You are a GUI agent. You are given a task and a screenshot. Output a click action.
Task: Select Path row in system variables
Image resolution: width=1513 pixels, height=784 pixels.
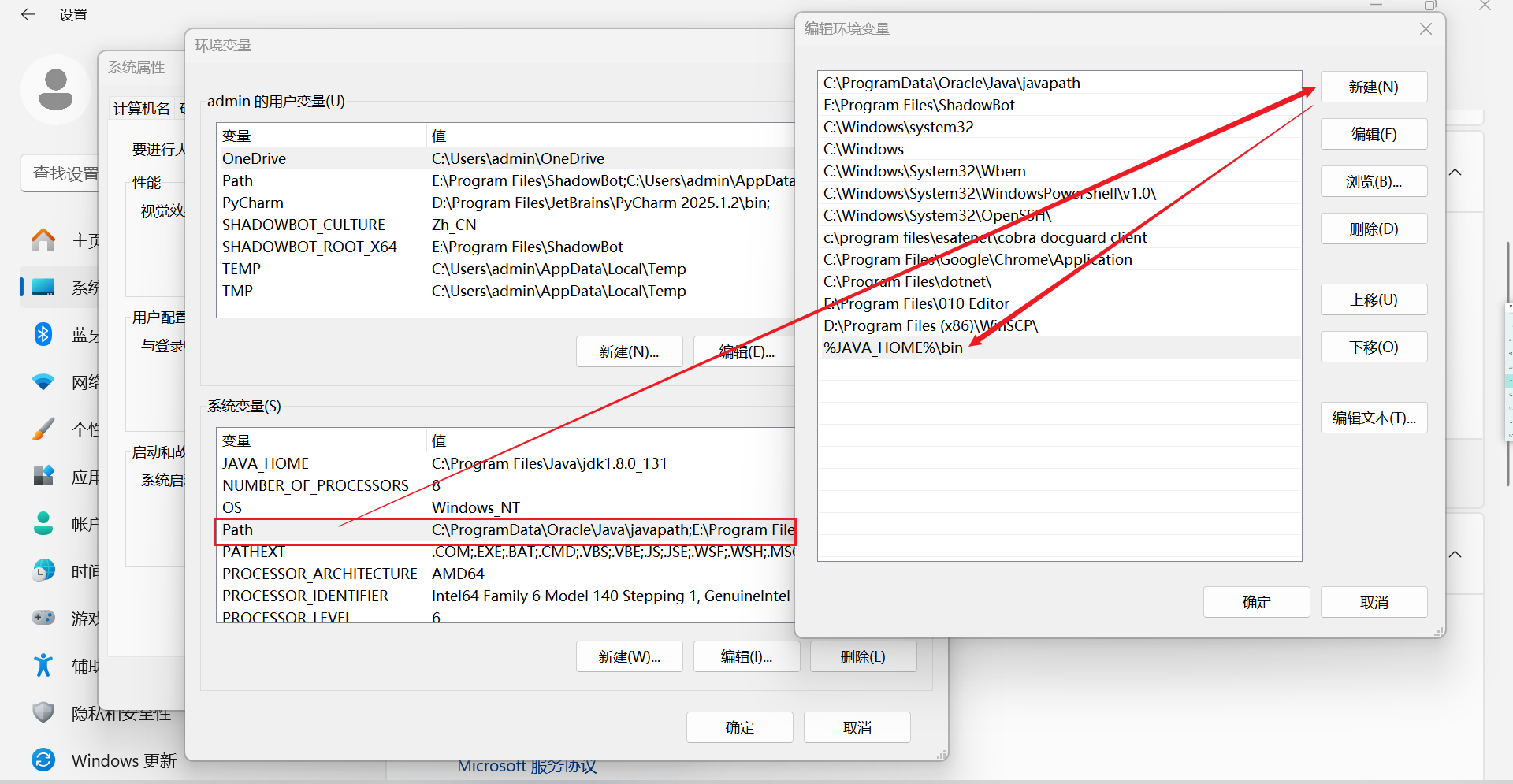pyautogui.click(x=506, y=529)
